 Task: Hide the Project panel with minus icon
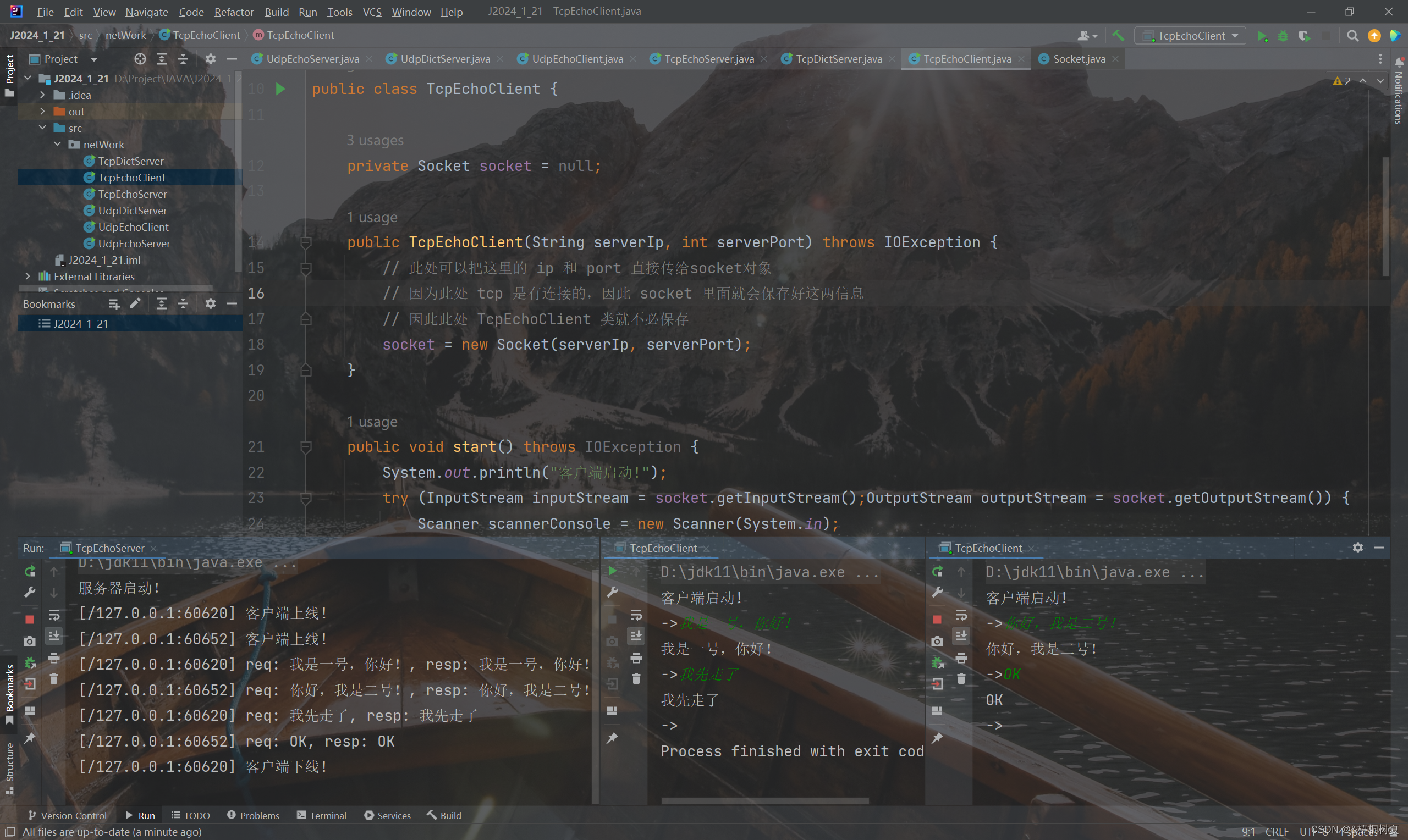(232, 59)
